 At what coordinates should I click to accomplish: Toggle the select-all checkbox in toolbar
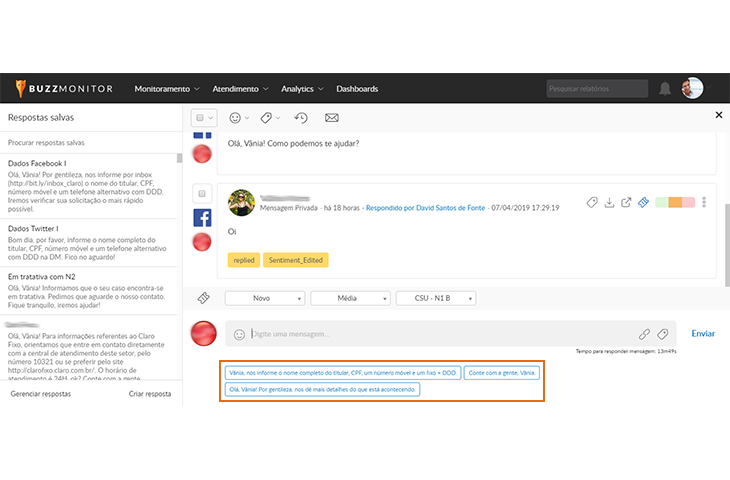200,118
